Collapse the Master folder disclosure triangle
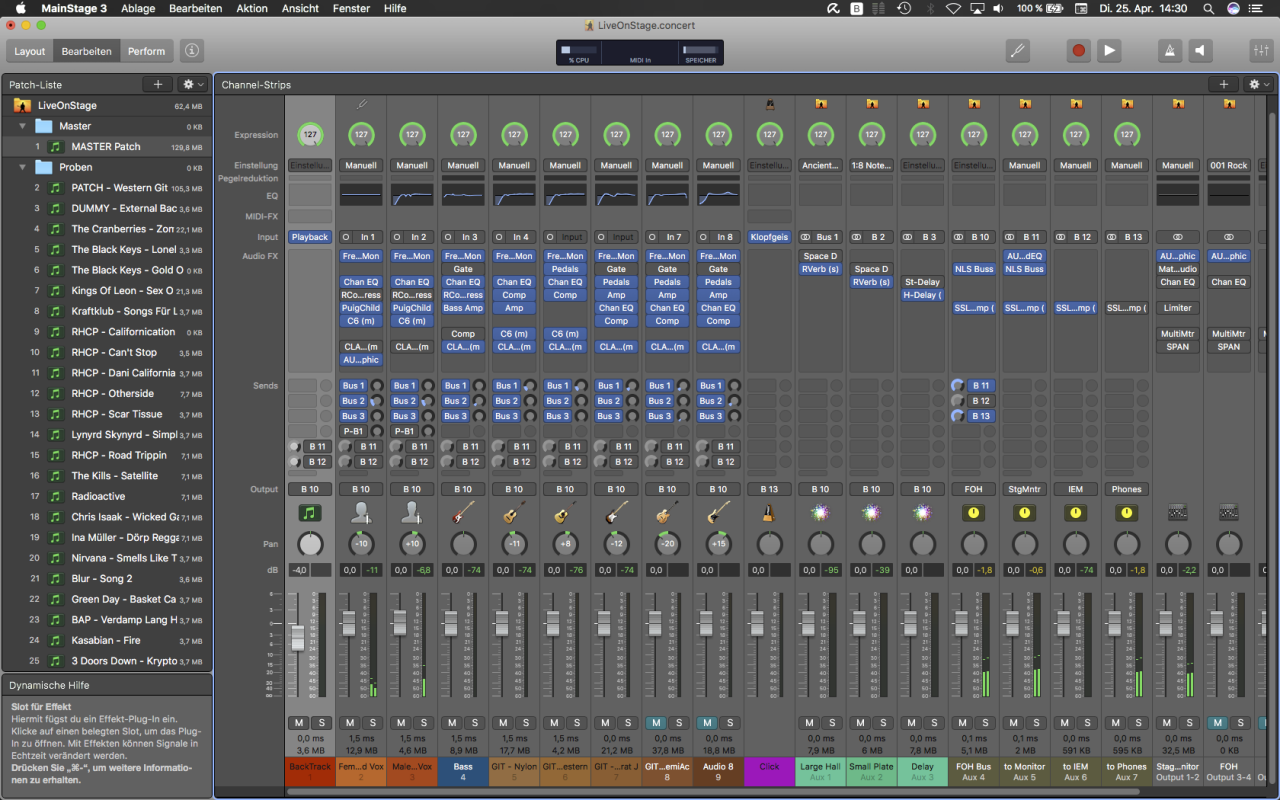Viewport: 1280px width, 800px height. pos(22,126)
